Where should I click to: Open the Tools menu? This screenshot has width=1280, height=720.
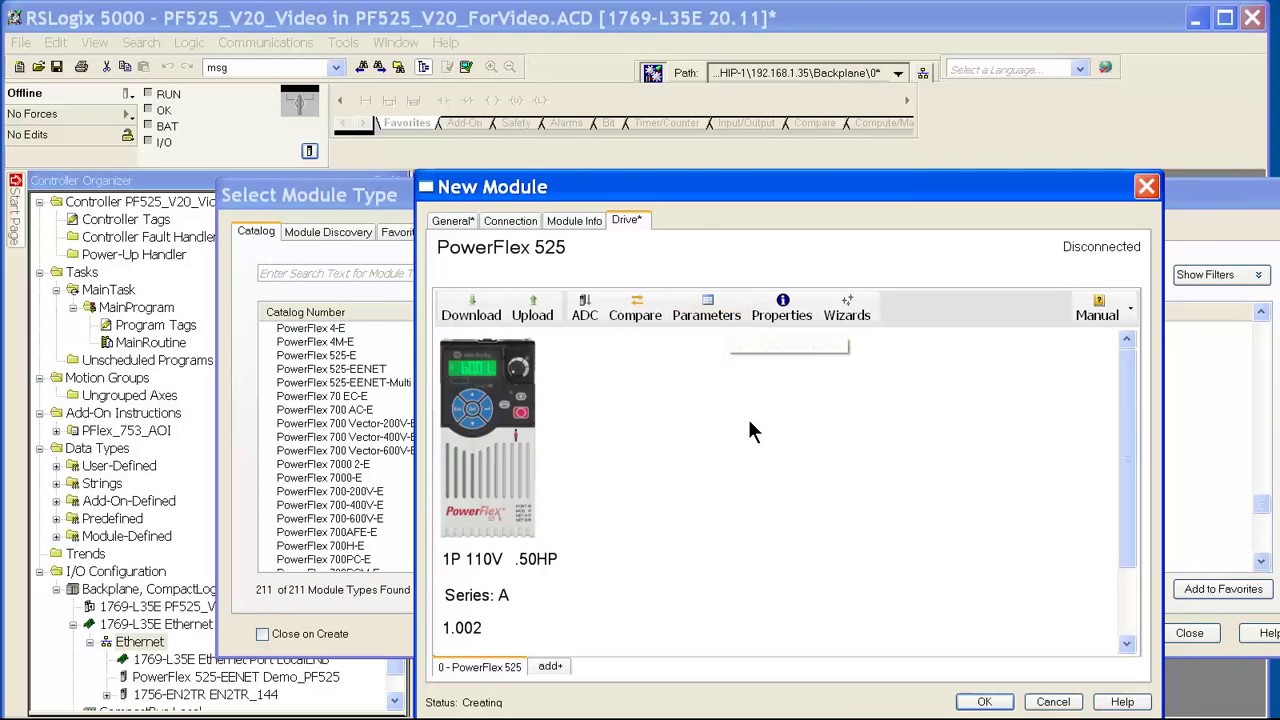[x=343, y=43]
